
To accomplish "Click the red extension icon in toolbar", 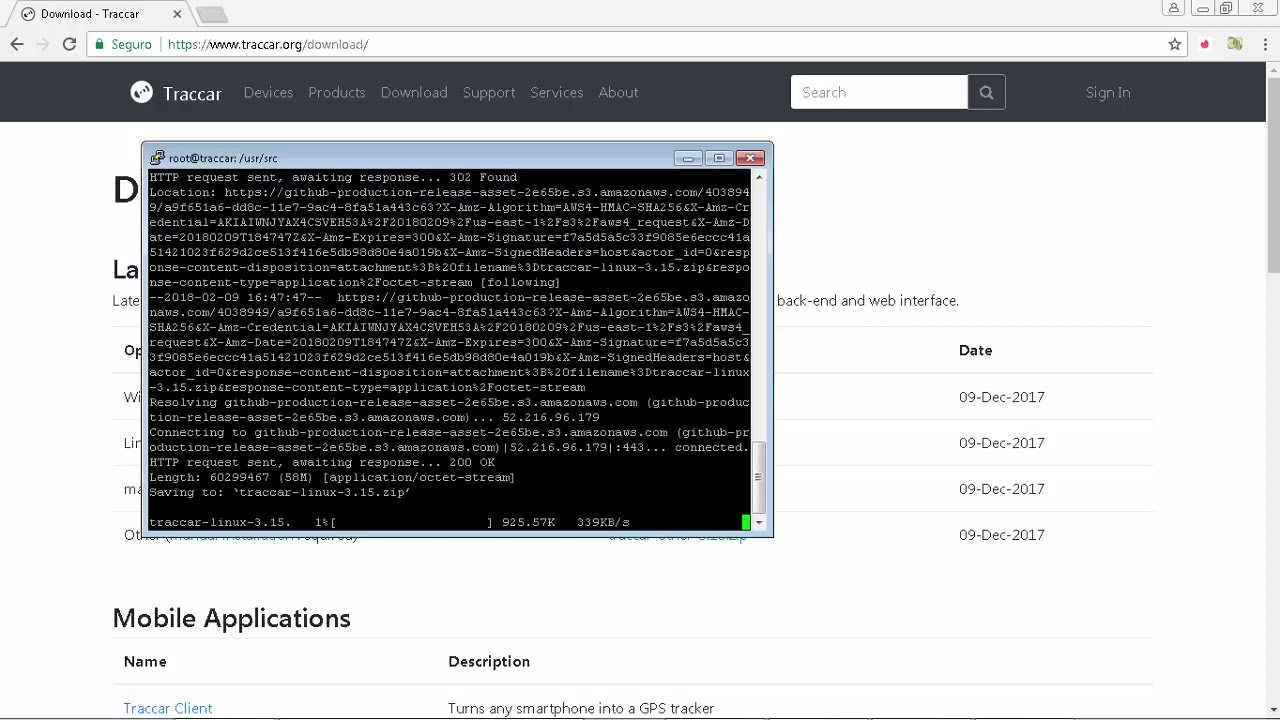I will 1205,44.
